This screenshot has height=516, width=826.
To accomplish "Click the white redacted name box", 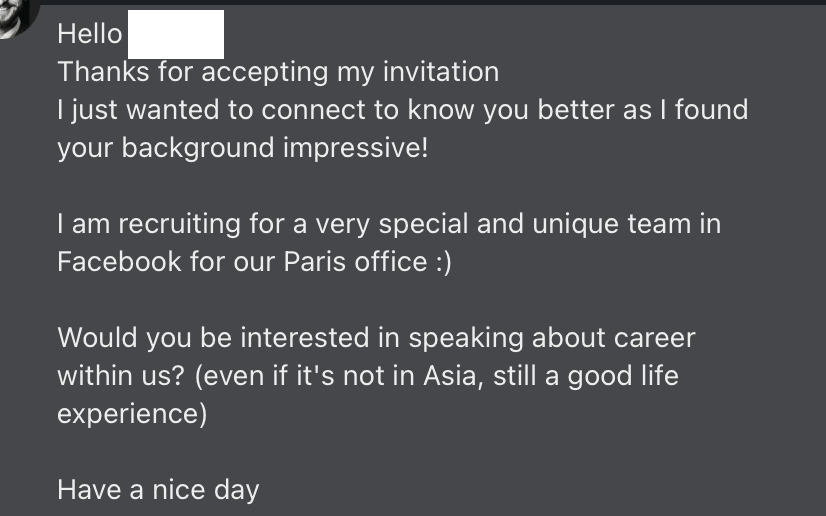I will [176, 34].
